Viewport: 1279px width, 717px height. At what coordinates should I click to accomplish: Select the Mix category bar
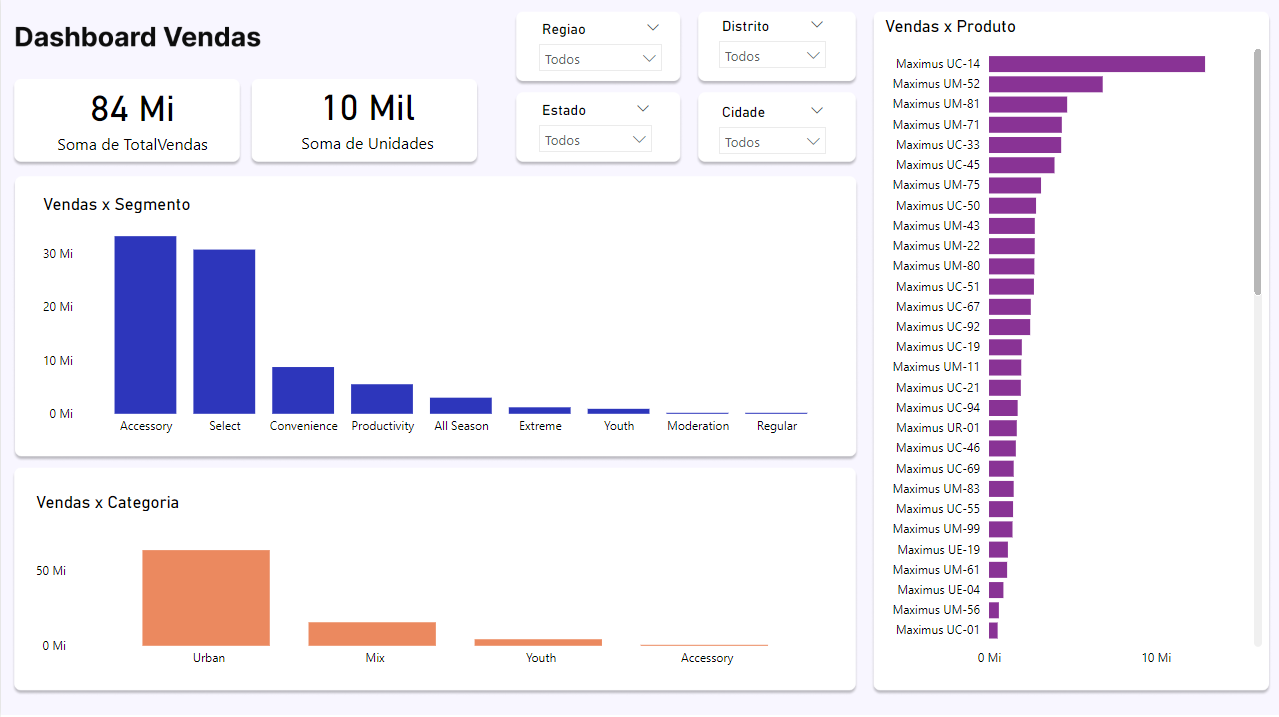click(x=372, y=634)
